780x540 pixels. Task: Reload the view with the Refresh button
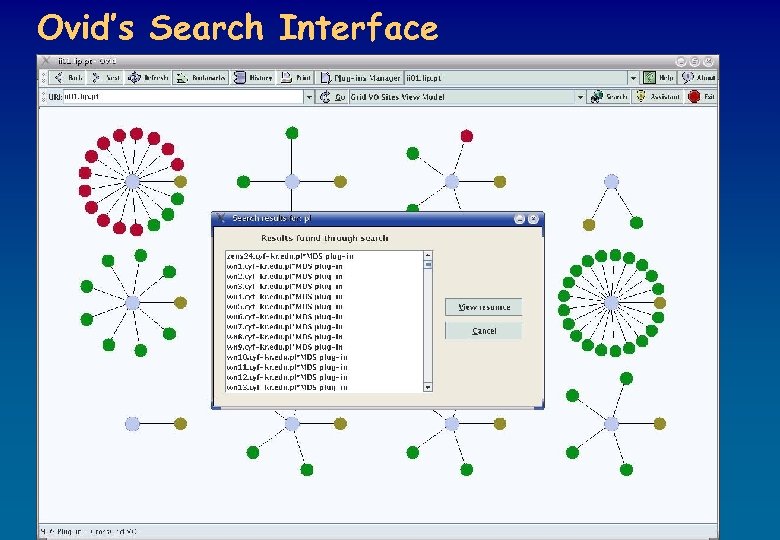coord(148,78)
